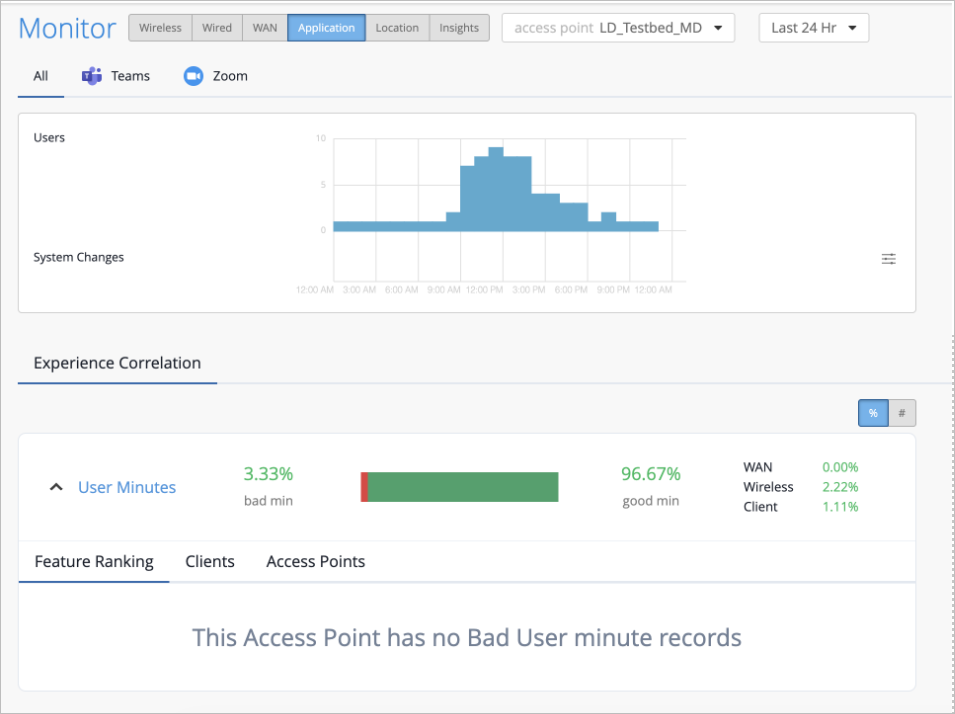955x714 pixels.
Task: Select the Application monitor tab
Action: (x=326, y=28)
